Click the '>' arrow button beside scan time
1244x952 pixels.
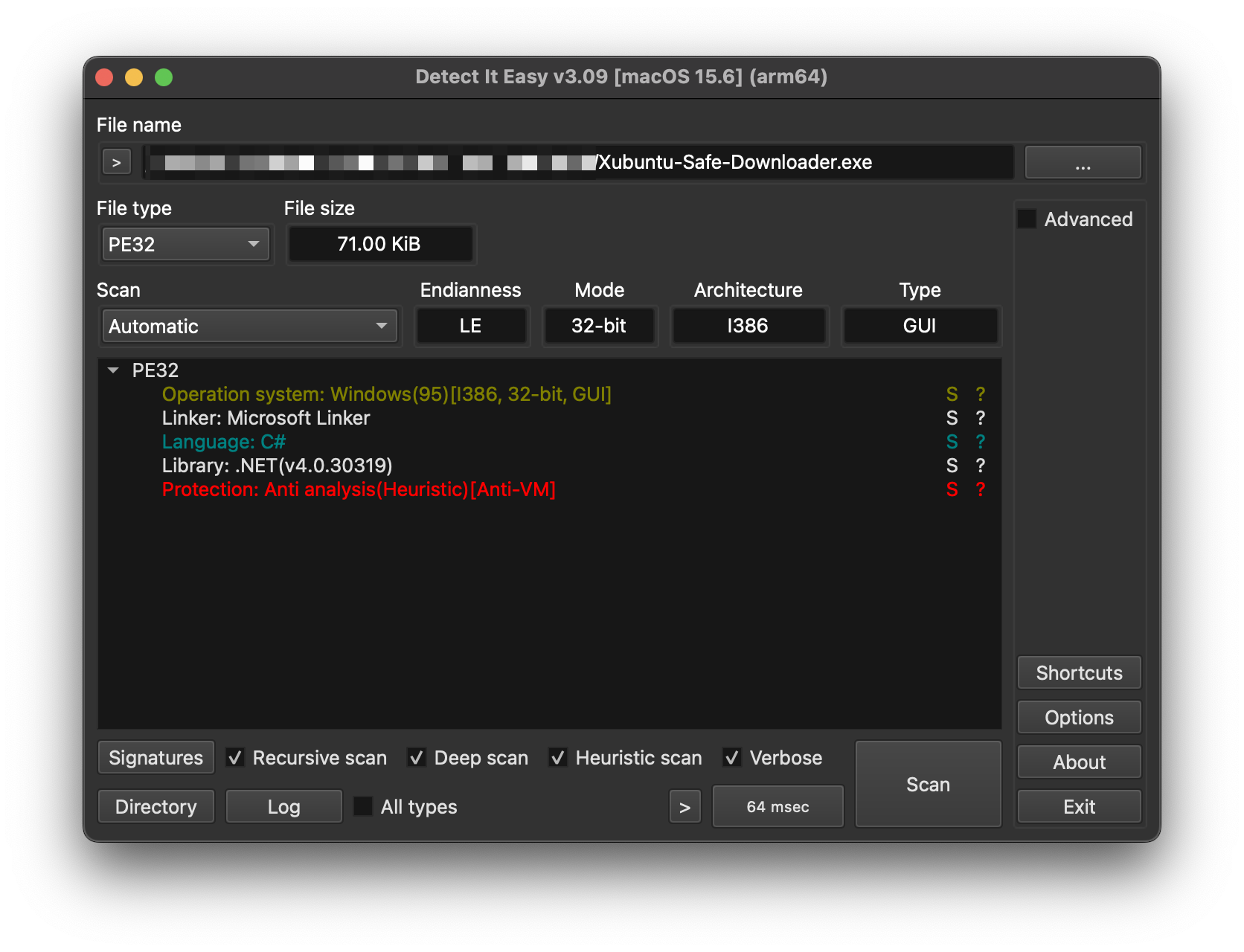(684, 807)
